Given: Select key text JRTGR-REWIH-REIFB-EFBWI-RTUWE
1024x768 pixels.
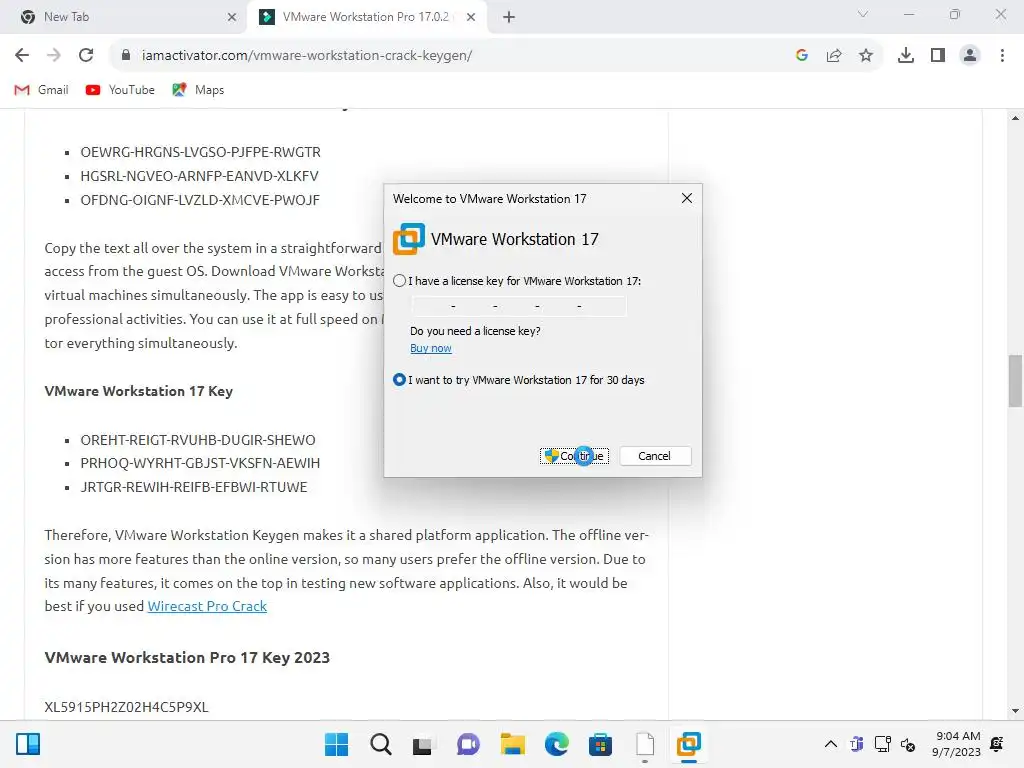Looking at the screenshot, I should [x=193, y=487].
